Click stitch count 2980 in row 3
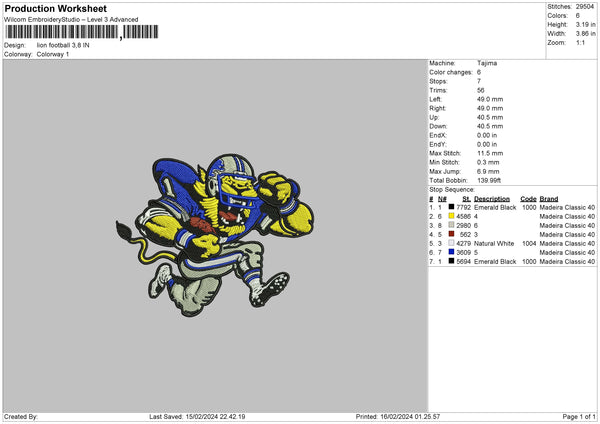 tap(463, 225)
